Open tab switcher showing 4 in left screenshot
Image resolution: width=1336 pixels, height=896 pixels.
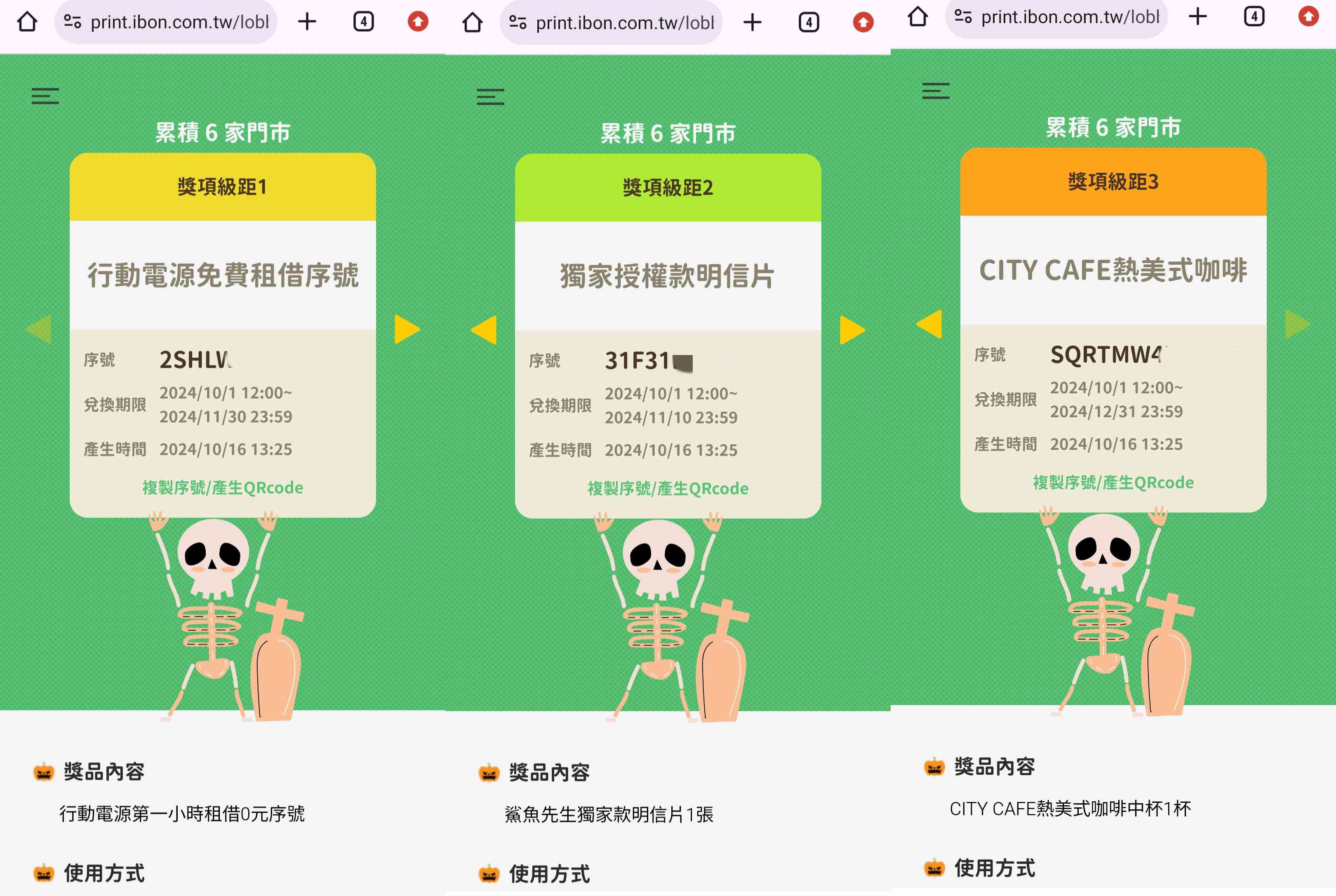coord(363,22)
